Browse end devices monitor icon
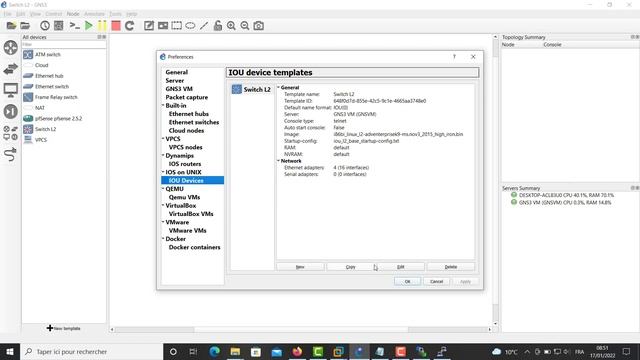The image size is (640, 360). (x=11, y=90)
